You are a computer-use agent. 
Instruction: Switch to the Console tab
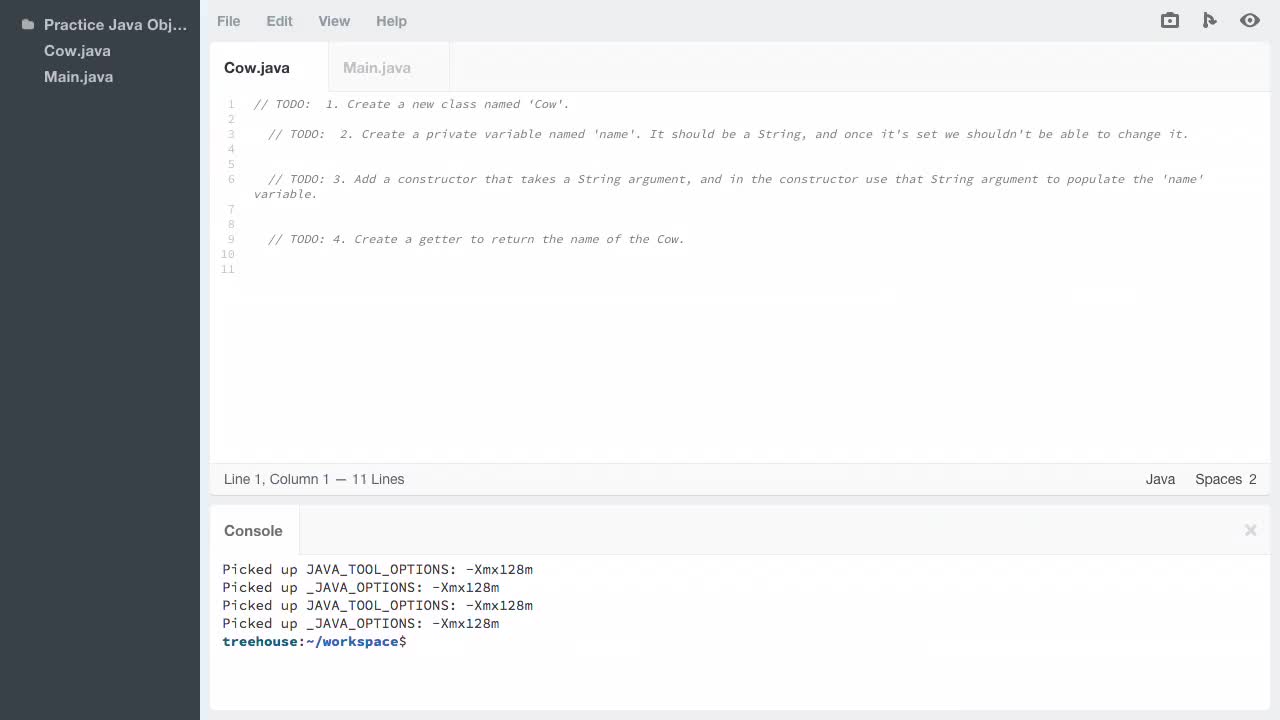tap(253, 530)
